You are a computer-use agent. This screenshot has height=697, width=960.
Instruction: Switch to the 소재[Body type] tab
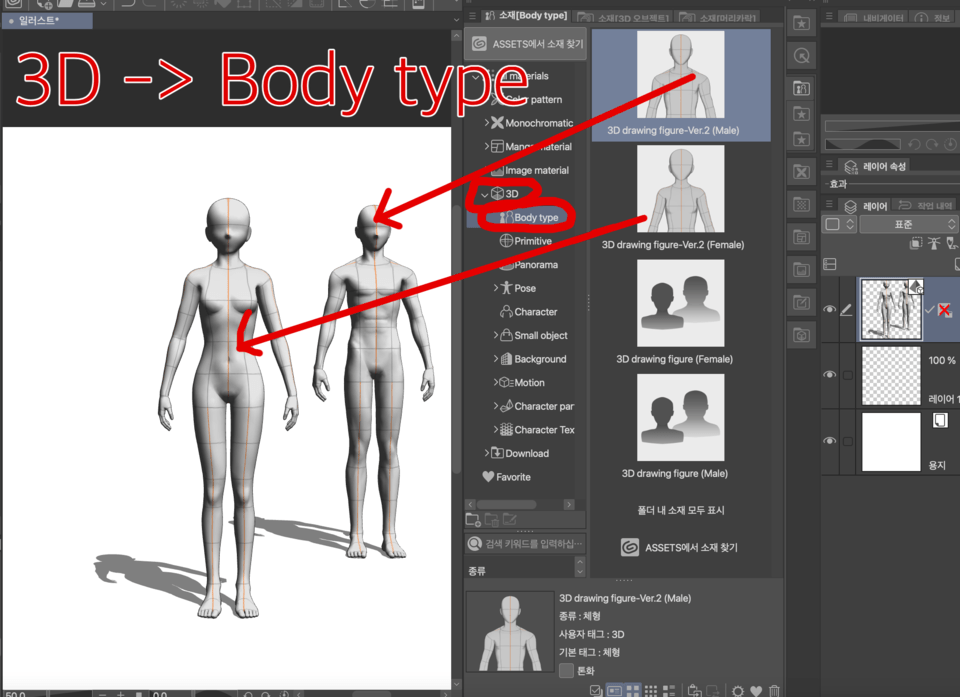coord(527,15)
